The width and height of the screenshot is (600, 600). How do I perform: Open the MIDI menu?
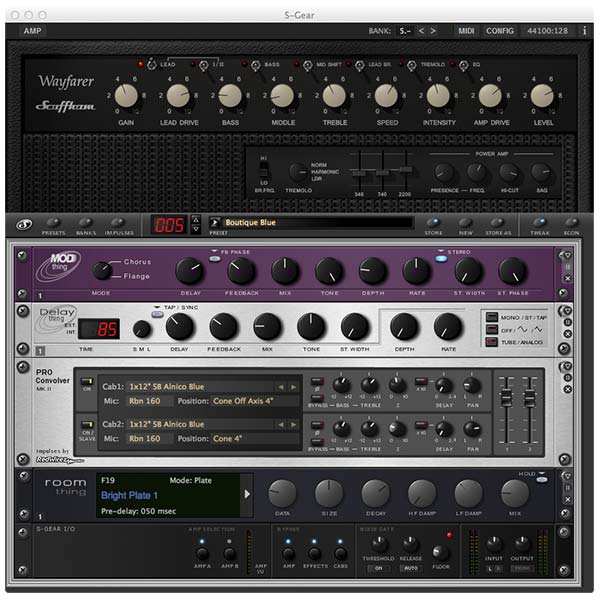pyautogui.click(x=466, y=31)
